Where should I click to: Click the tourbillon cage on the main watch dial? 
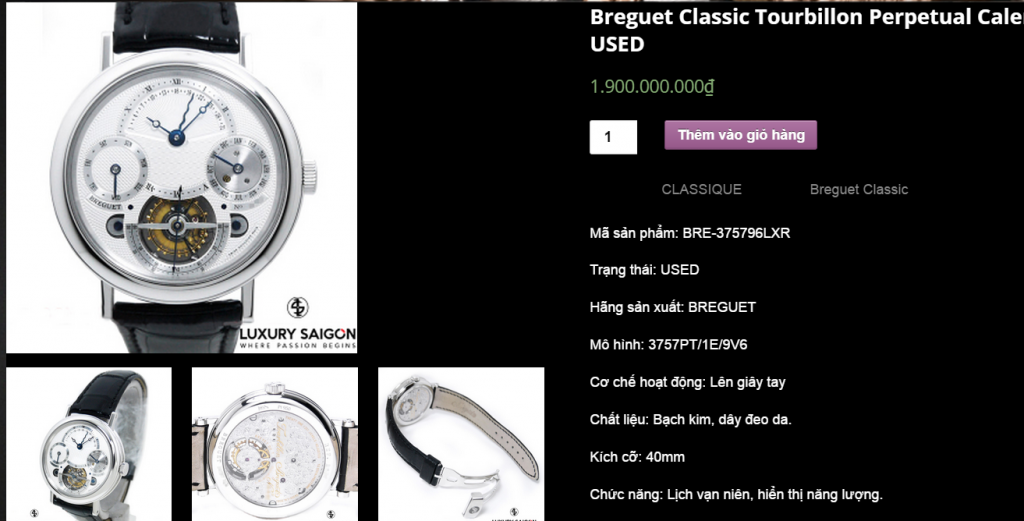coord(176,225)
